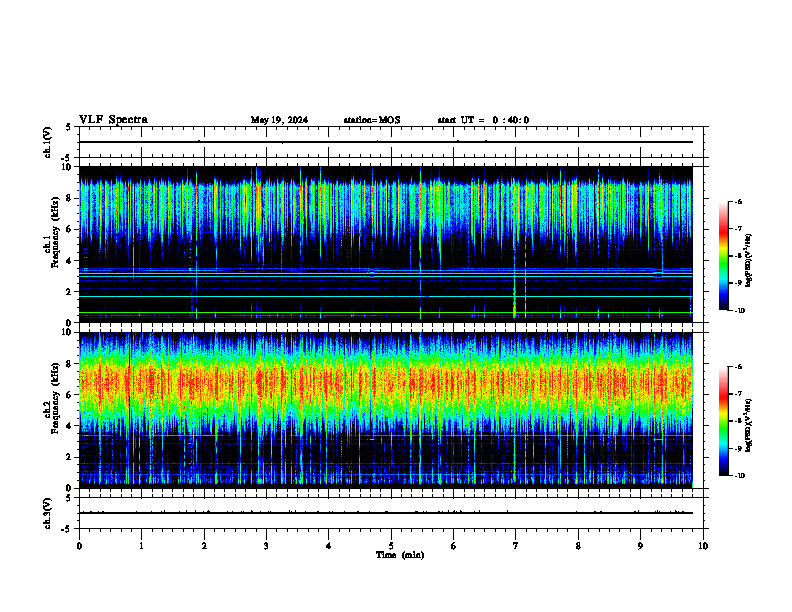Click the "5" tick on ch.1(V) axis
Viewport: 792px width, 612px height.
(68, 127)
